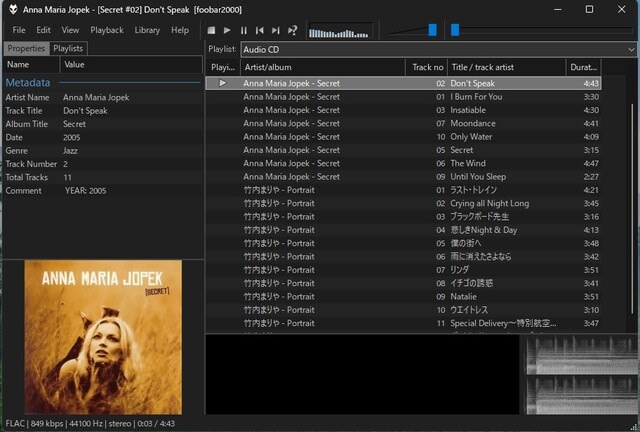Switch to the Properties tab
The image size is (640, 432).
coord(26,48)
